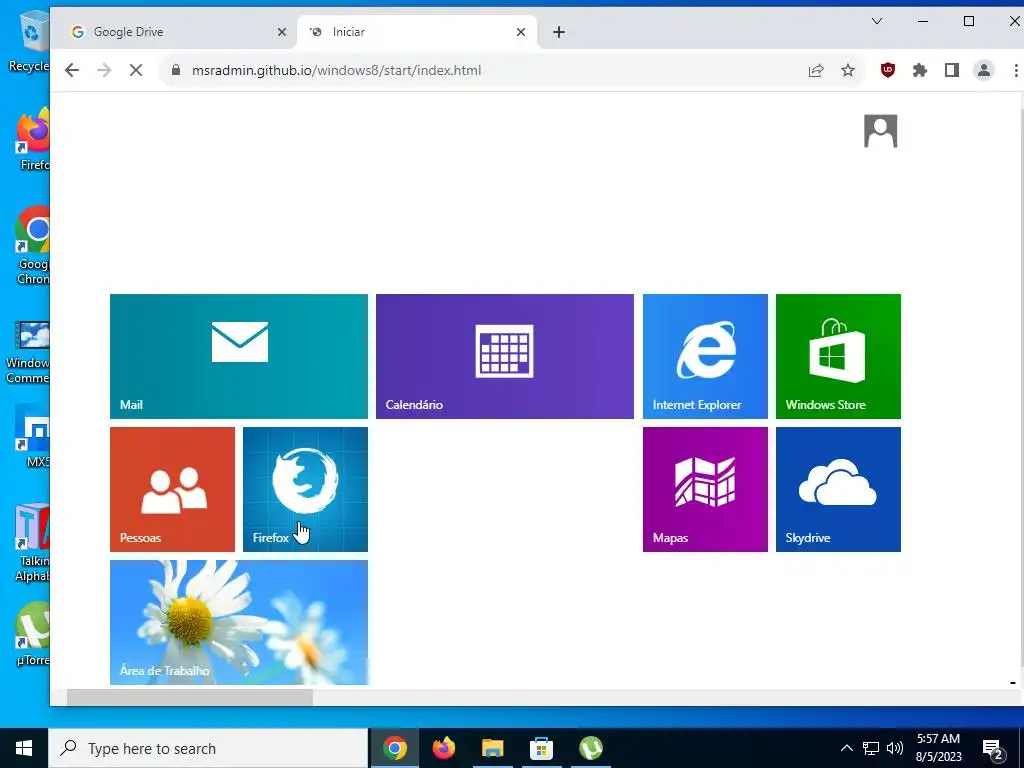Open the tab search dropdown
The image size is (1024, 768).
(877, 22)
